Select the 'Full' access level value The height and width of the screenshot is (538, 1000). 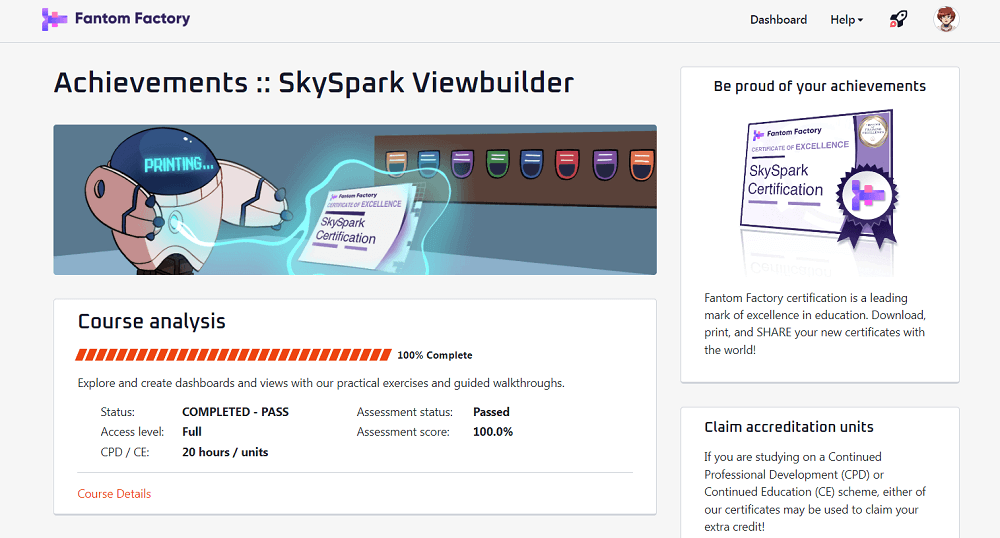[192, 432]
